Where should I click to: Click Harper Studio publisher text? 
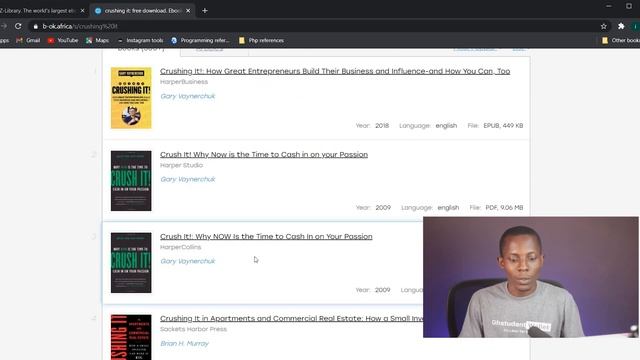point(181,165)
